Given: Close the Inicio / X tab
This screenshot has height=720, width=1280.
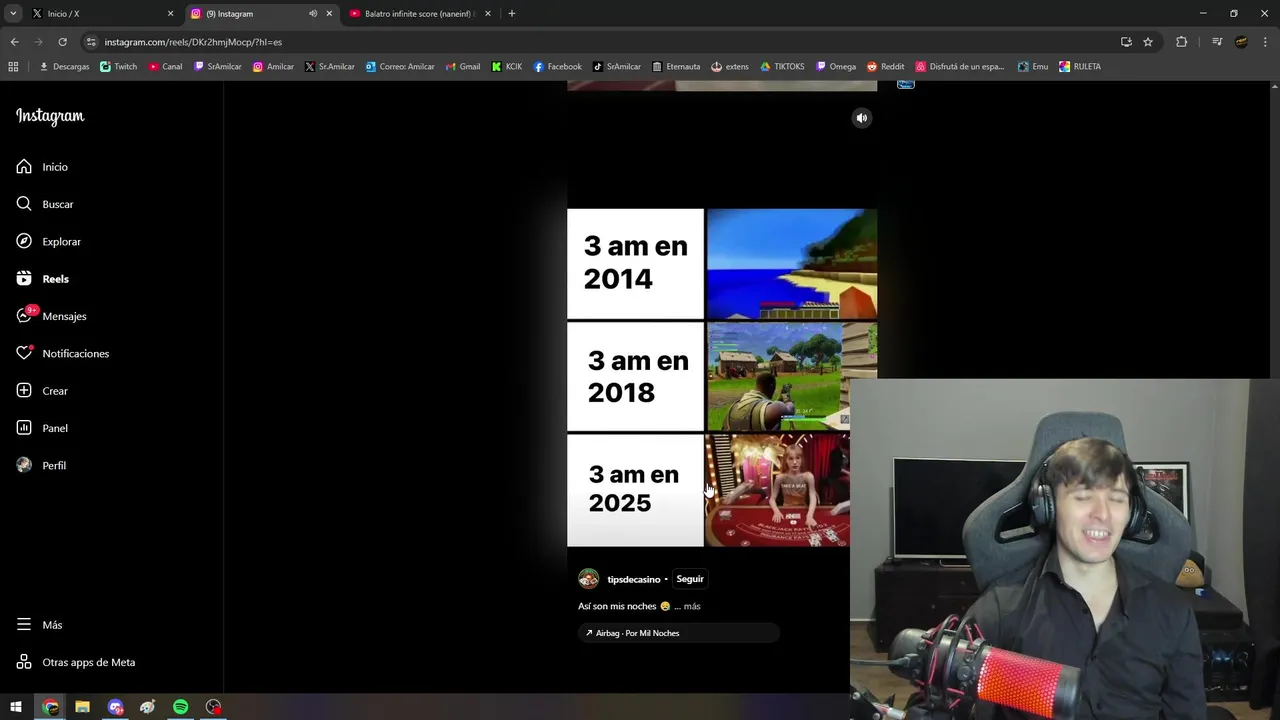Looking at the screenshot, I should [x=170, y=14].
